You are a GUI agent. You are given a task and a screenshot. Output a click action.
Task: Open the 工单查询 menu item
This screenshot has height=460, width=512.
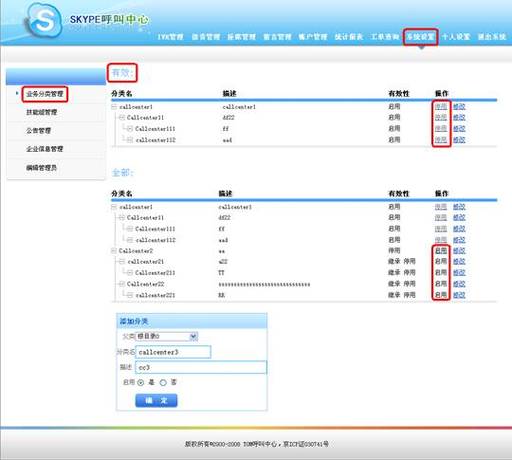pos(385,37)
